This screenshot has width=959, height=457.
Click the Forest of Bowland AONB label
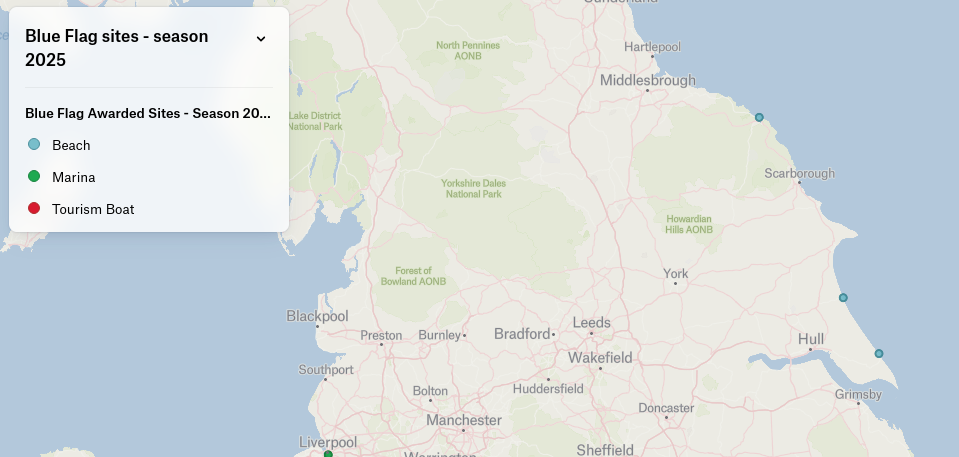coord(413,276)
